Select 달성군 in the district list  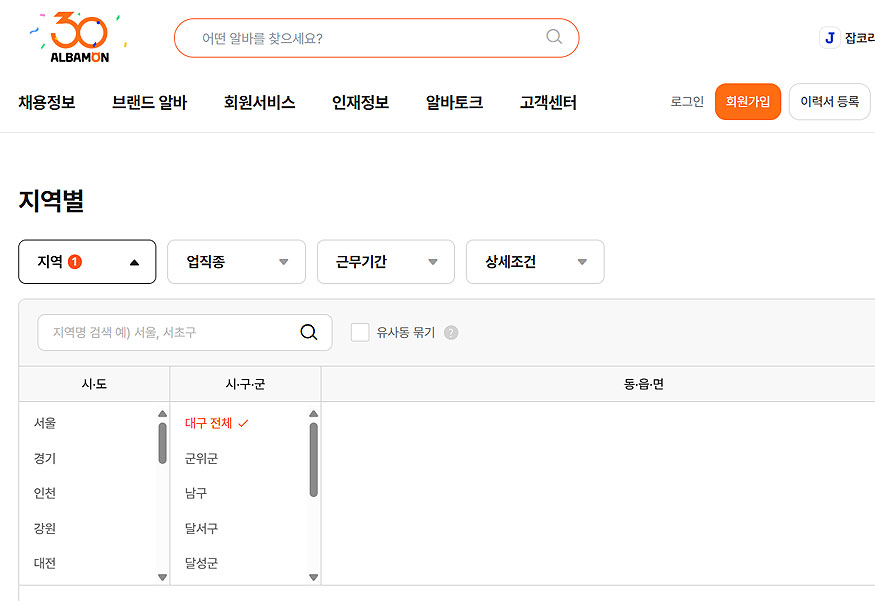201,563
